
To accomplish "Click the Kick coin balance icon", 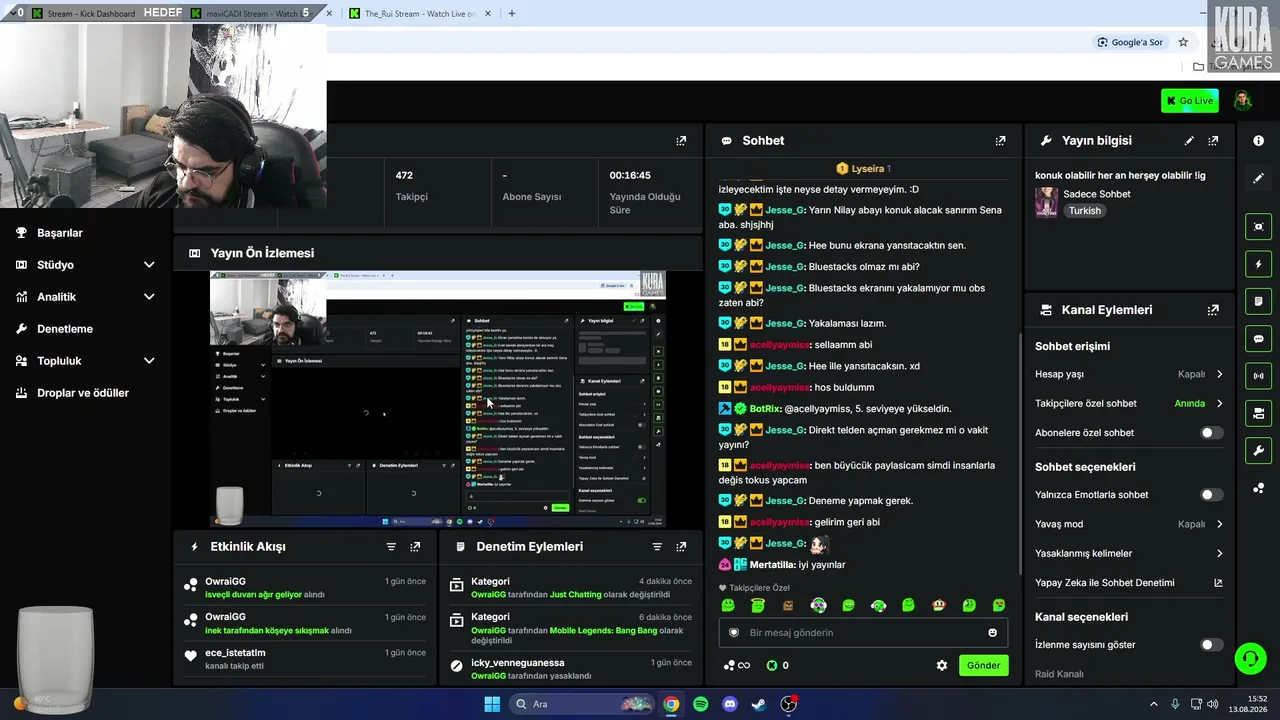I will point(772,665).
